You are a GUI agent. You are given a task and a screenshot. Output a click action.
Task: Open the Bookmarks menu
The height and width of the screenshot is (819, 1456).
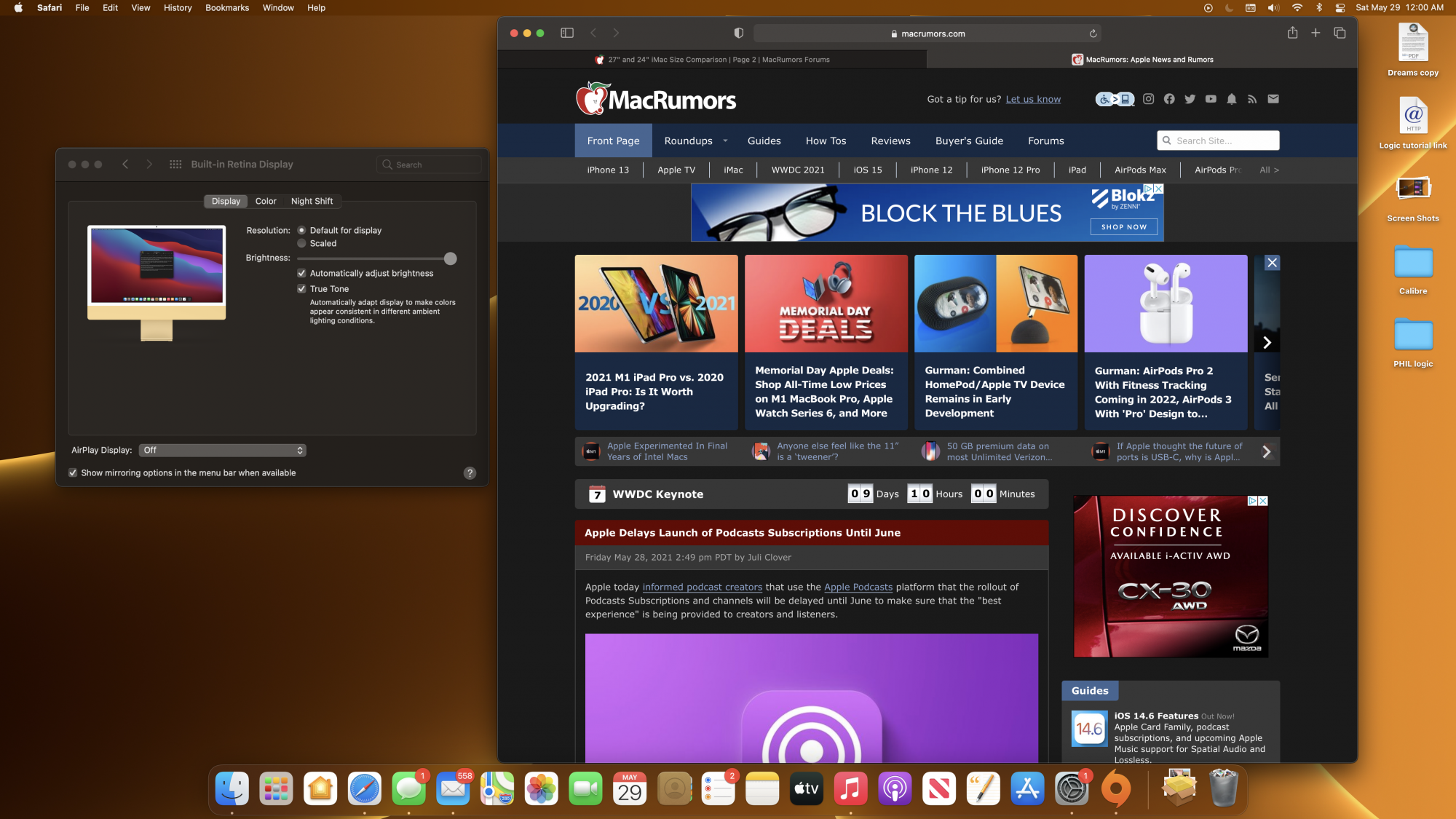226,8
